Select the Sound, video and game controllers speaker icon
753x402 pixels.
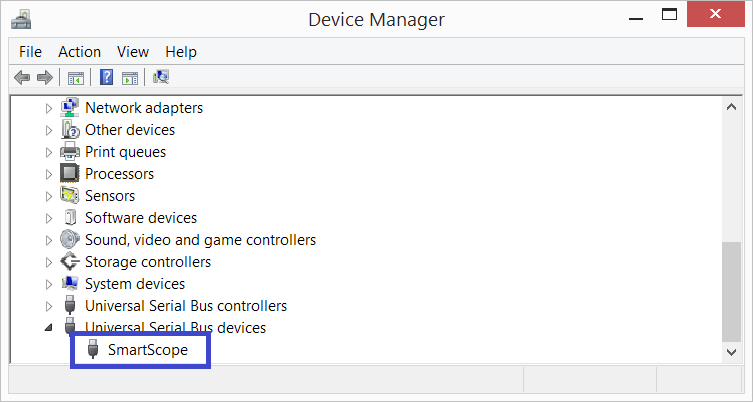point(70,240)
